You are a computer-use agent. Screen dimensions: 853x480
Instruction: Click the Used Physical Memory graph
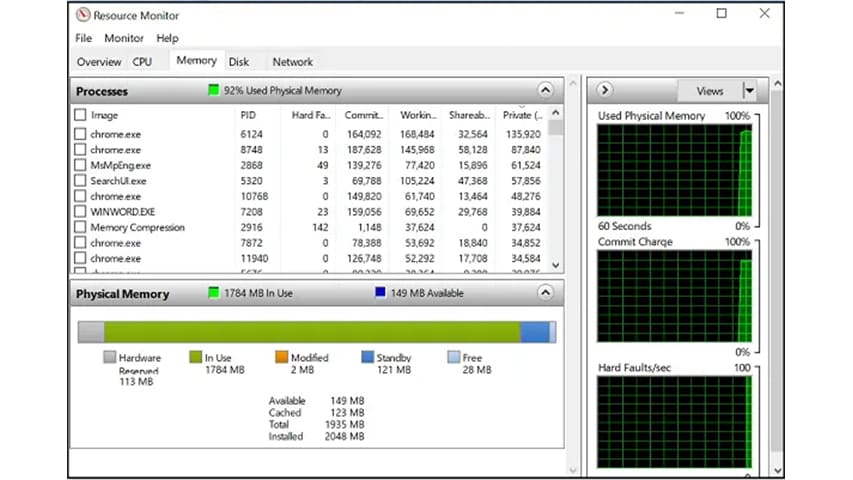click(x=674, y=170)
